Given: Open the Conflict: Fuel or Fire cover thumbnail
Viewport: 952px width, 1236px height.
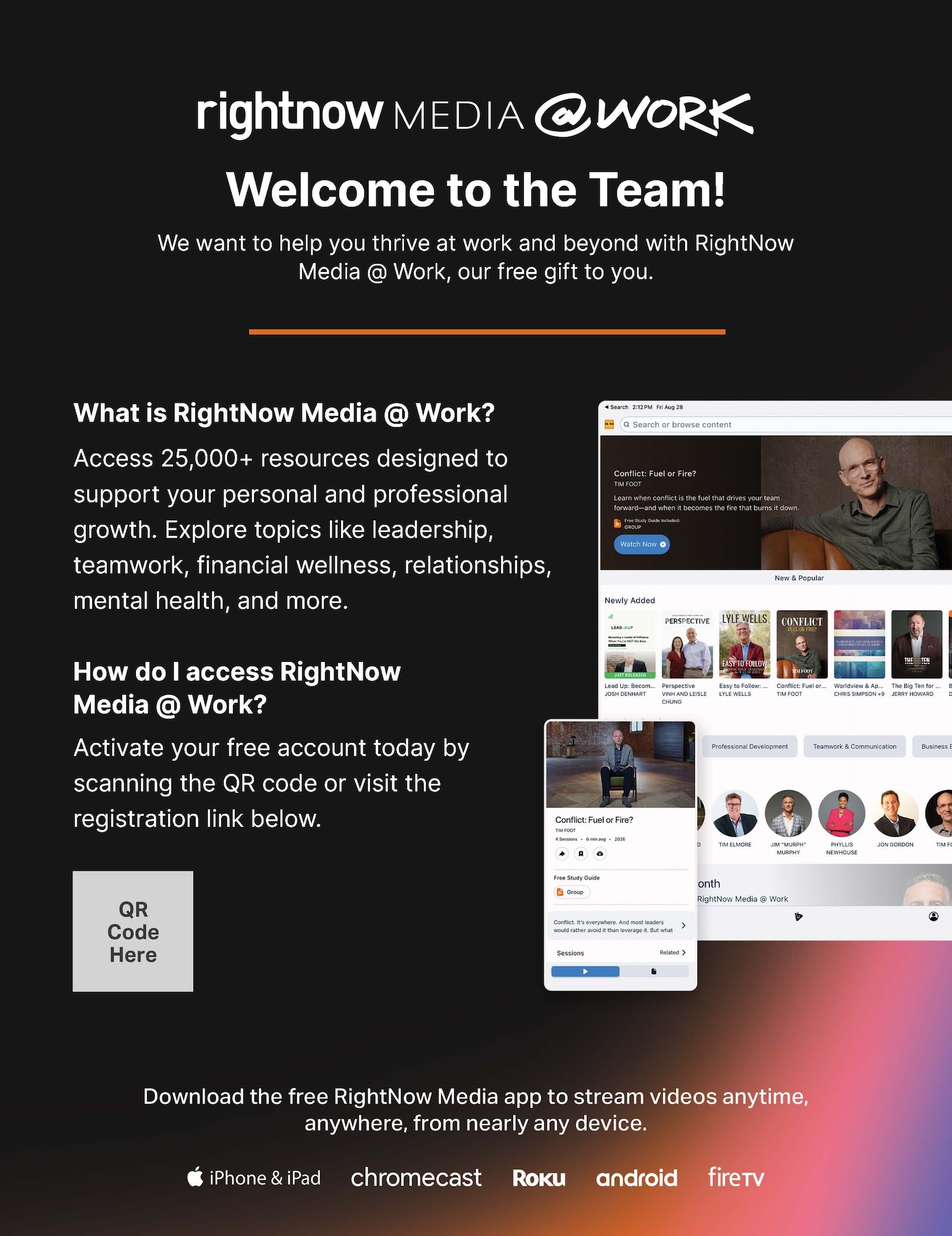Looking at the screenshot, I should [802, 645].
